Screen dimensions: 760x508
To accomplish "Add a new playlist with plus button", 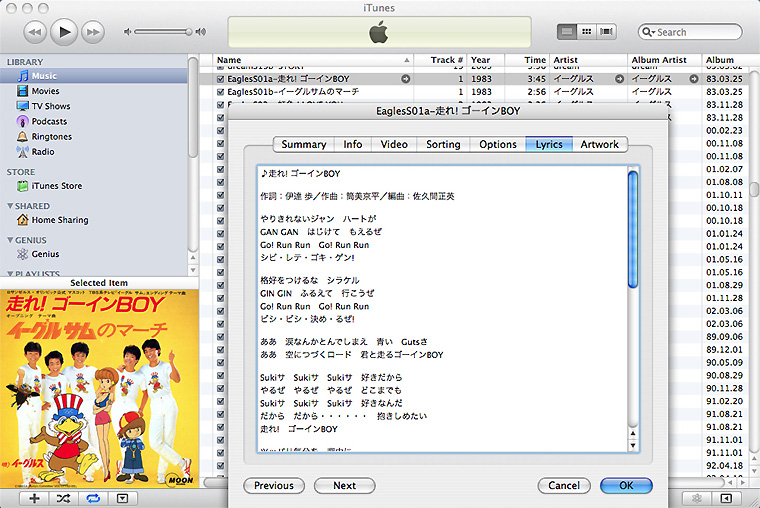I will tap(34, 498).
